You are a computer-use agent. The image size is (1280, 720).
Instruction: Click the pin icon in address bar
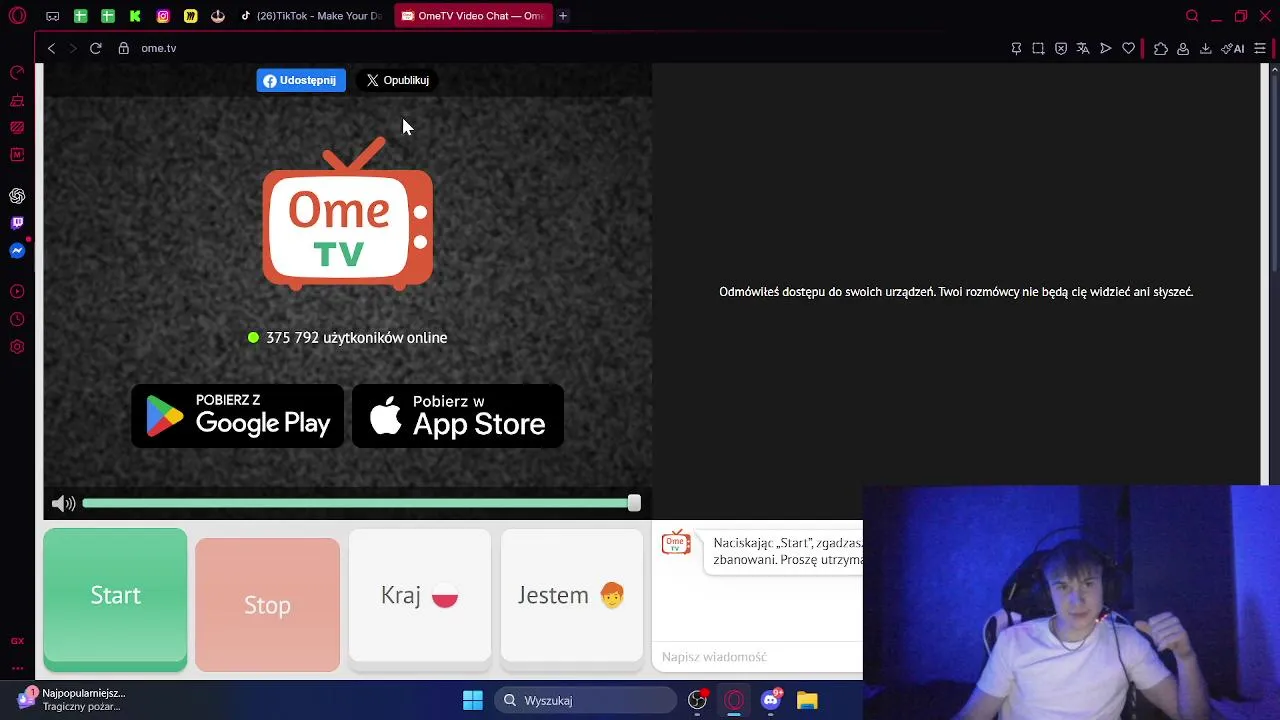tap(1016, 48)
